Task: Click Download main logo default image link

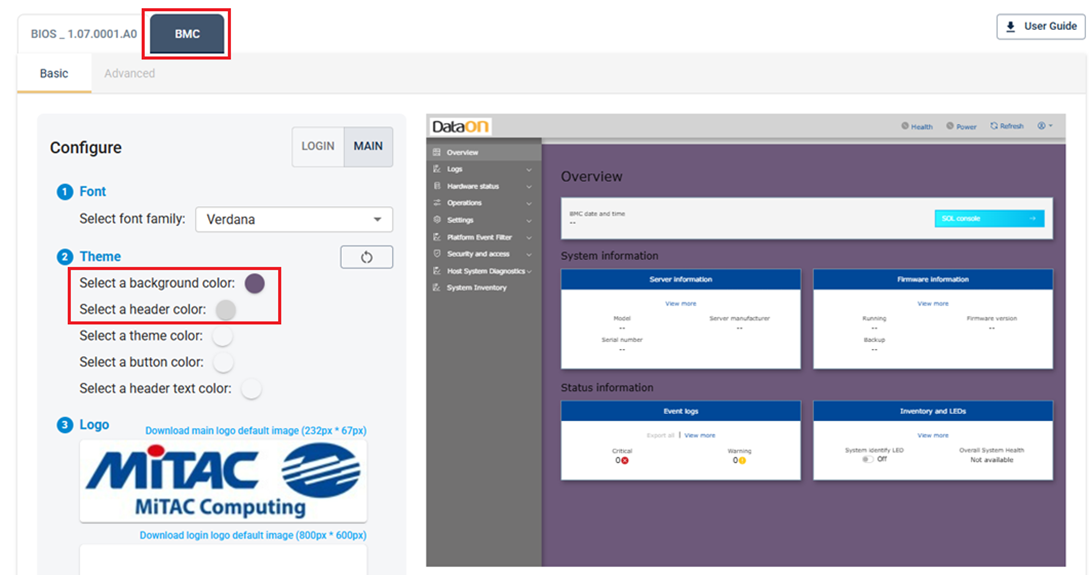Action: tap(255, 431)
